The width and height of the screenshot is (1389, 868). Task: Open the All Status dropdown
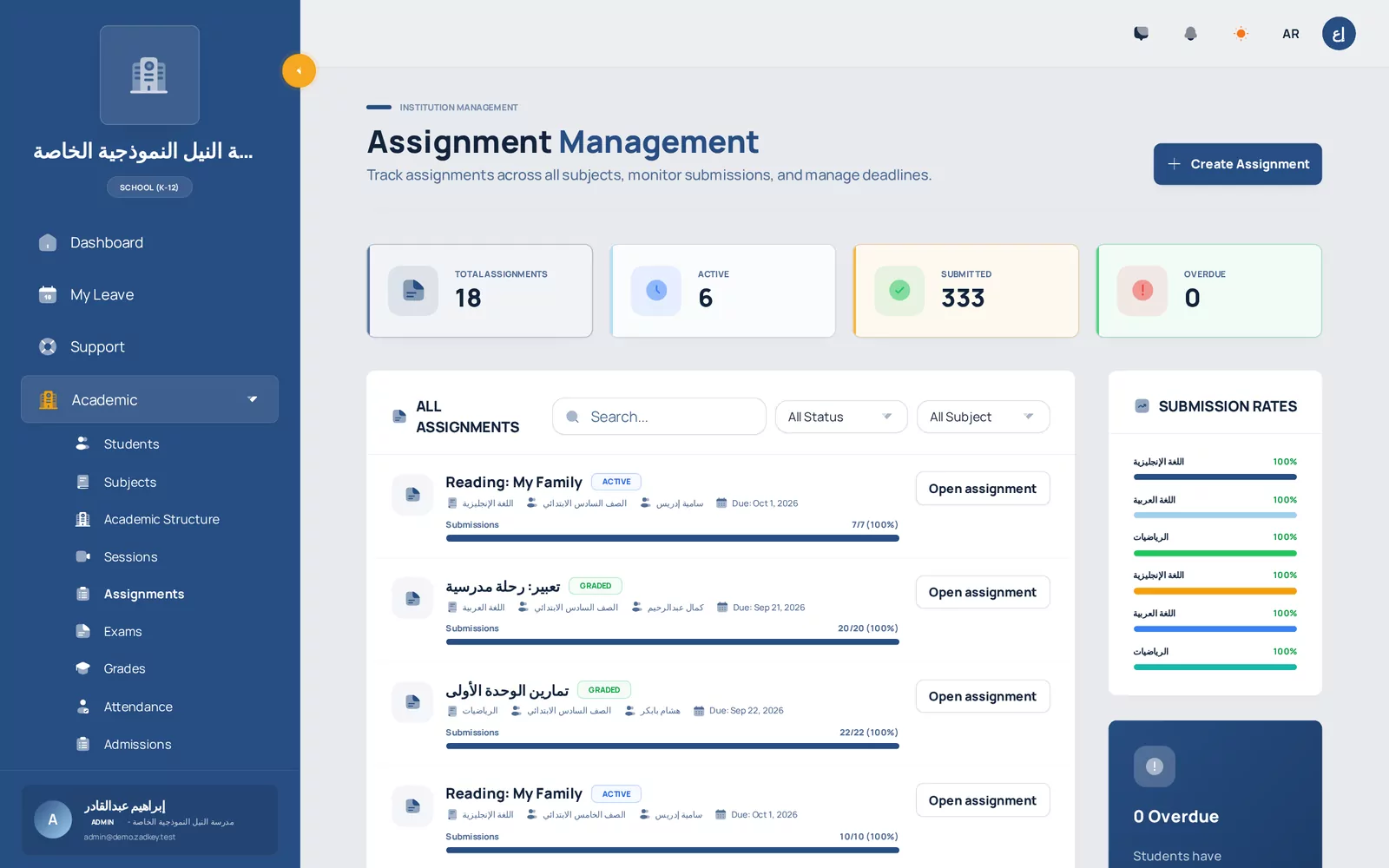point(841,417)
